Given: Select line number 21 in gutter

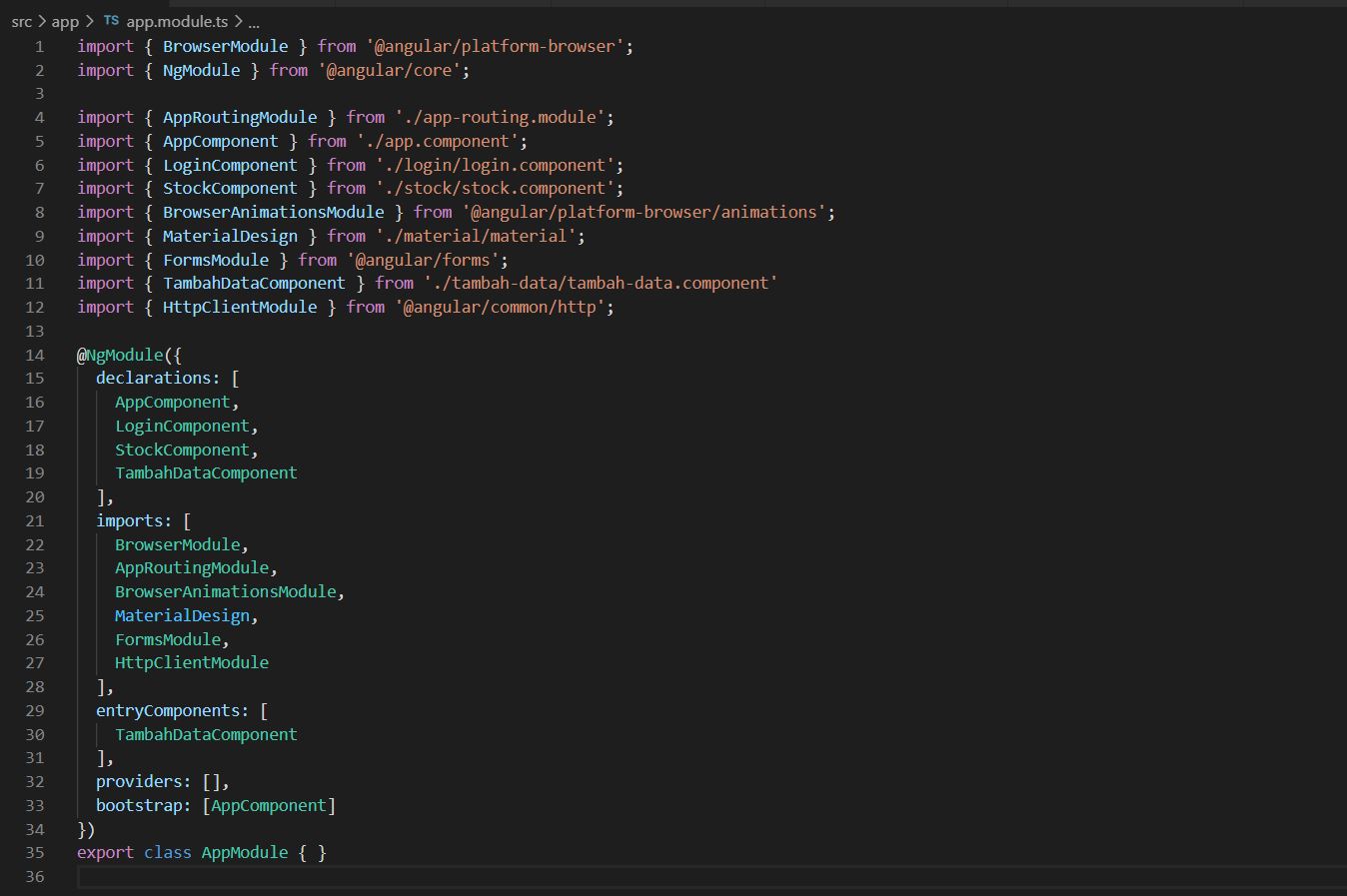Looking at the screenshot, I should [35, 520].
